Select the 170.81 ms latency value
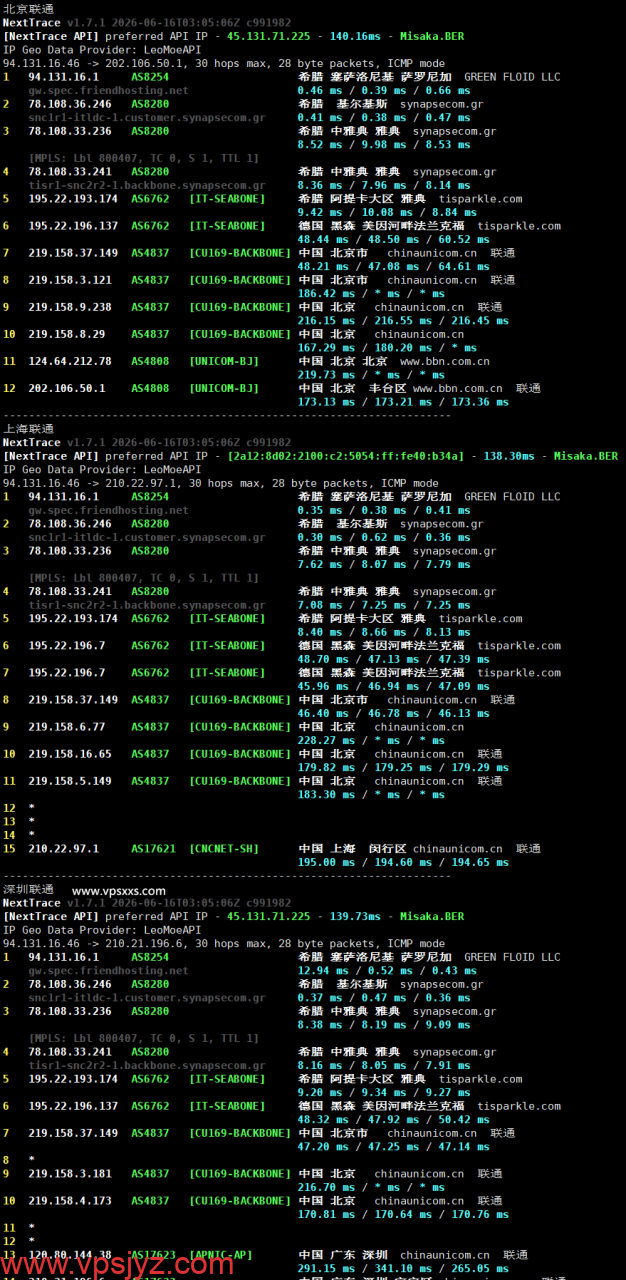 pyautogui.click(x=326, y=1215)
